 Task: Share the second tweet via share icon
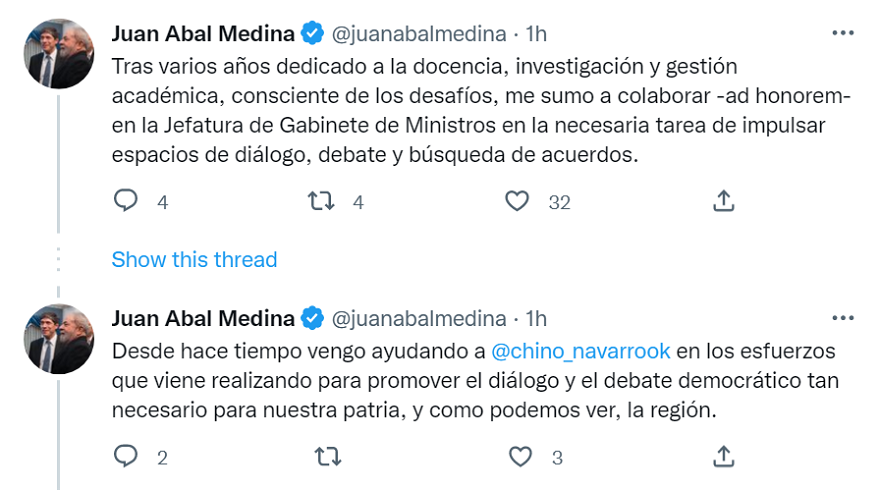pyautogui.click(x=723, y=457)
